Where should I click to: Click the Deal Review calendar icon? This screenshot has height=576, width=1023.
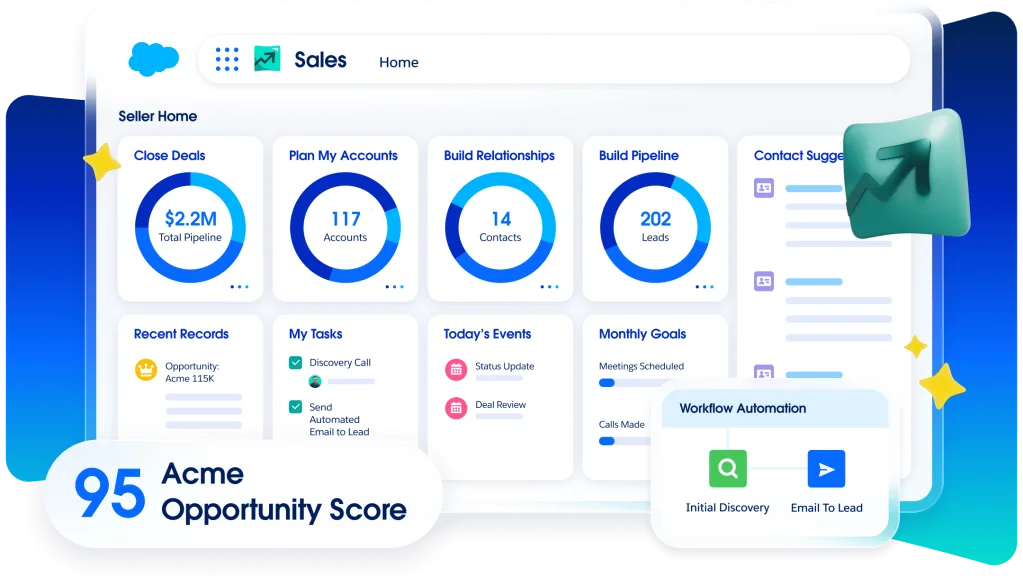[x=456, y=408]
